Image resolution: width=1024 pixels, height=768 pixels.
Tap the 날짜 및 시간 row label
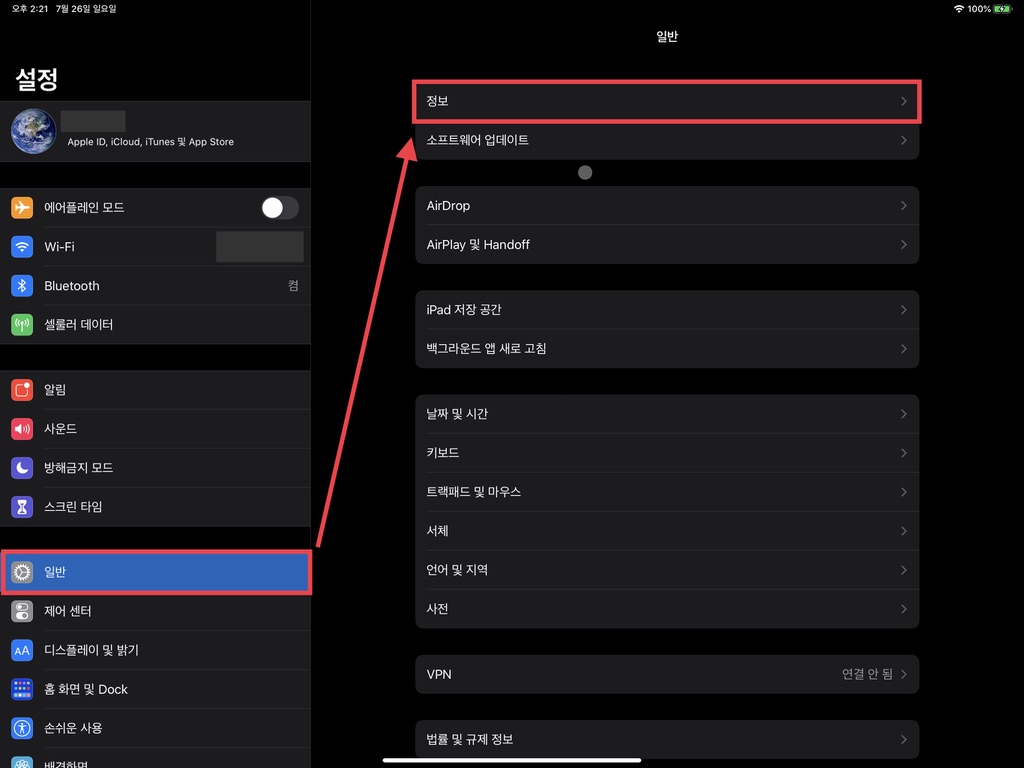tap(457, 414)
